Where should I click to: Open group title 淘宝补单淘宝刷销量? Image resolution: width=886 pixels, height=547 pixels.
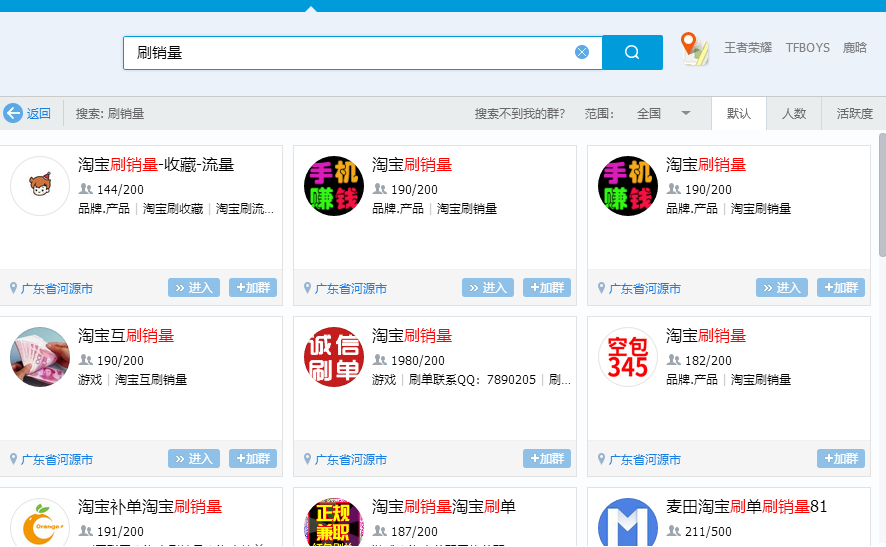tap(150, 507)
